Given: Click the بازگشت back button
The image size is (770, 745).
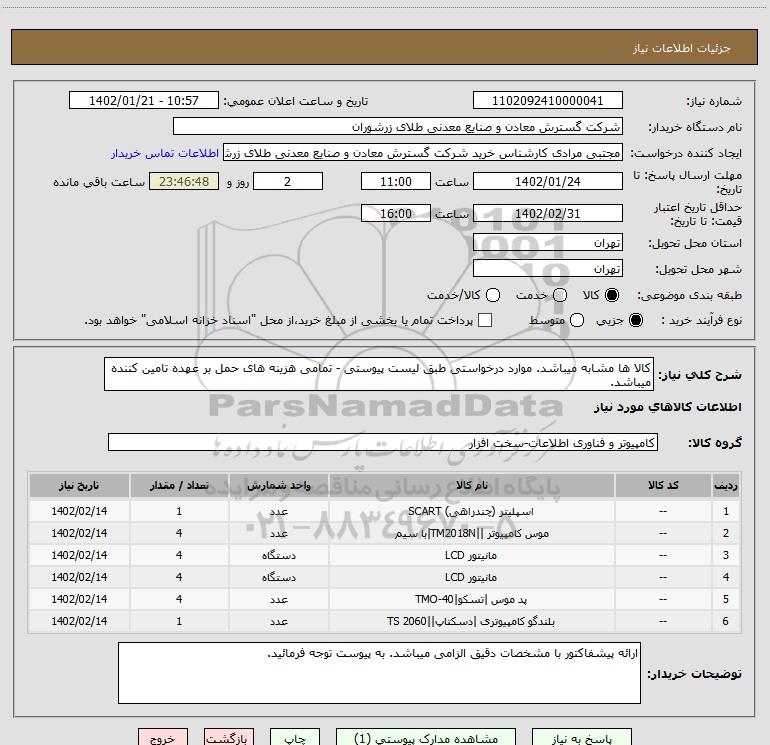Looking at the screenshot, I should pyautogui.click(x=229, y=739).
